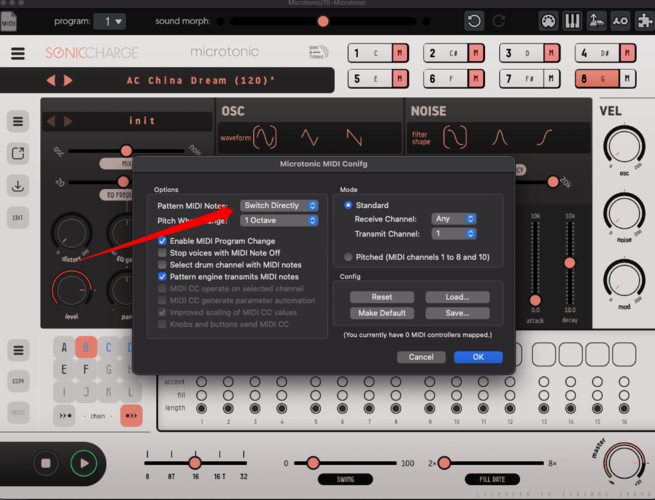Select the high-pass noise filter shape
The width and height of the screenshot is (655, 500).
(544, 137)
